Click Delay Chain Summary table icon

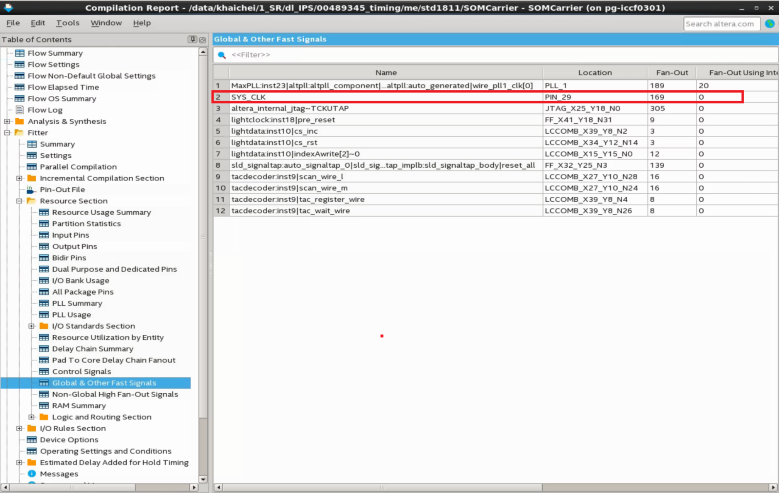(x=44, y=349)
